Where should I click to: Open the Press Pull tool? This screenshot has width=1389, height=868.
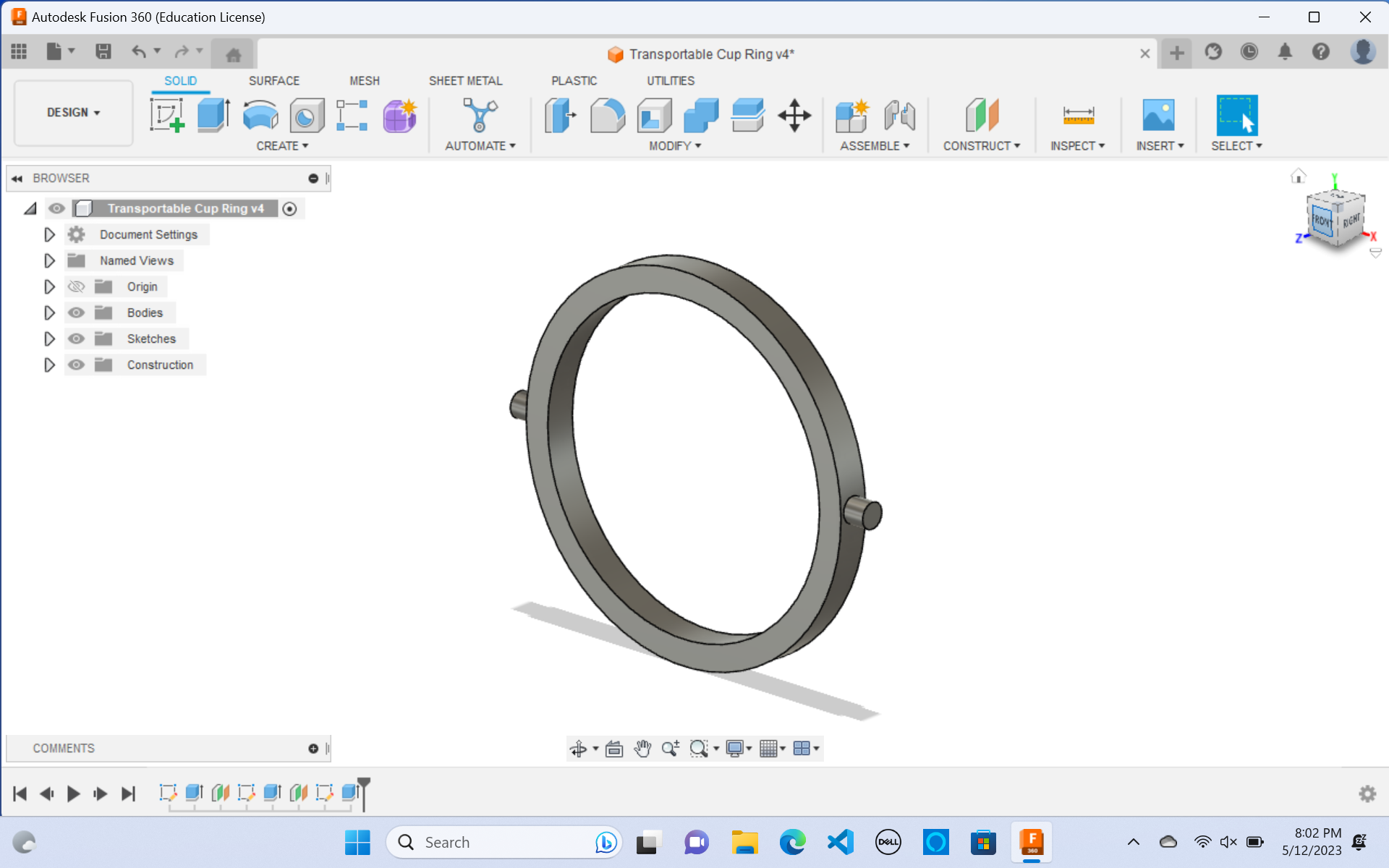559,116
